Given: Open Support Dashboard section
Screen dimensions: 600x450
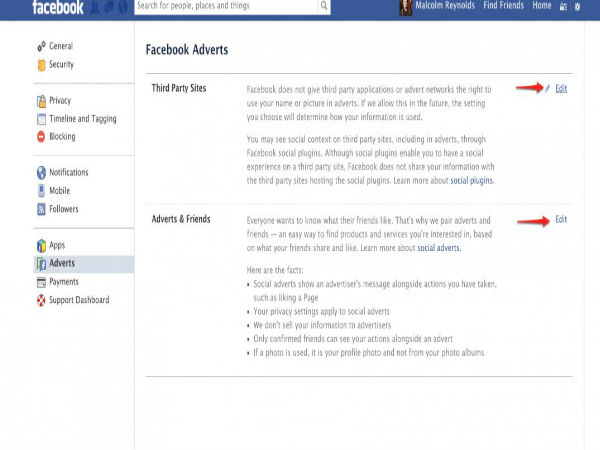Looking at the screenshot, I should click(79, 300).
